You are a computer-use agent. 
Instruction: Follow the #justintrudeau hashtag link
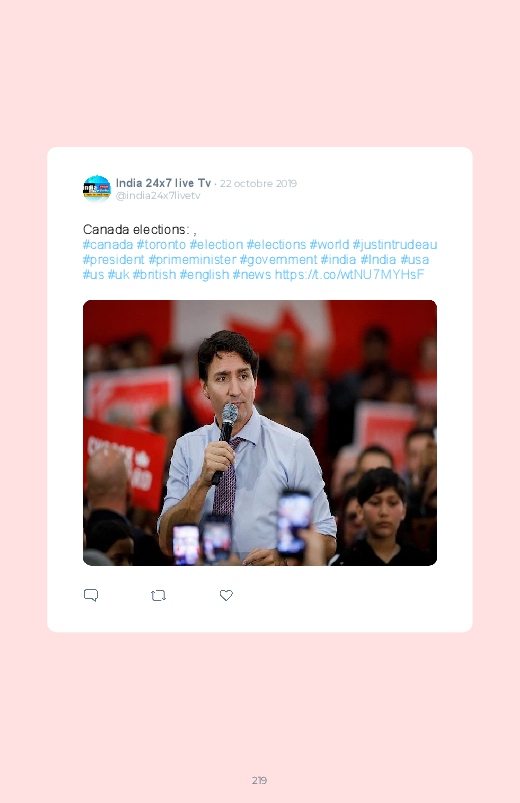tap(394, 244)
